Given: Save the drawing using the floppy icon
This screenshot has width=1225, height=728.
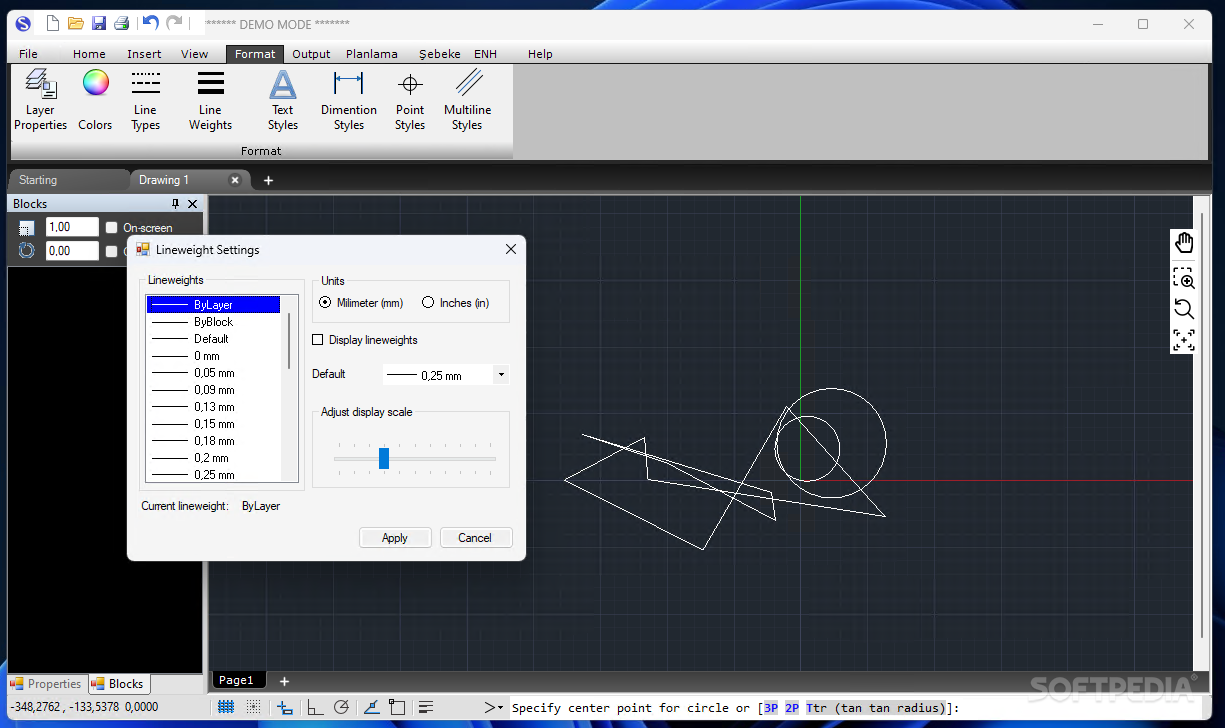Looking at the screenshot, I should [99, 23].
